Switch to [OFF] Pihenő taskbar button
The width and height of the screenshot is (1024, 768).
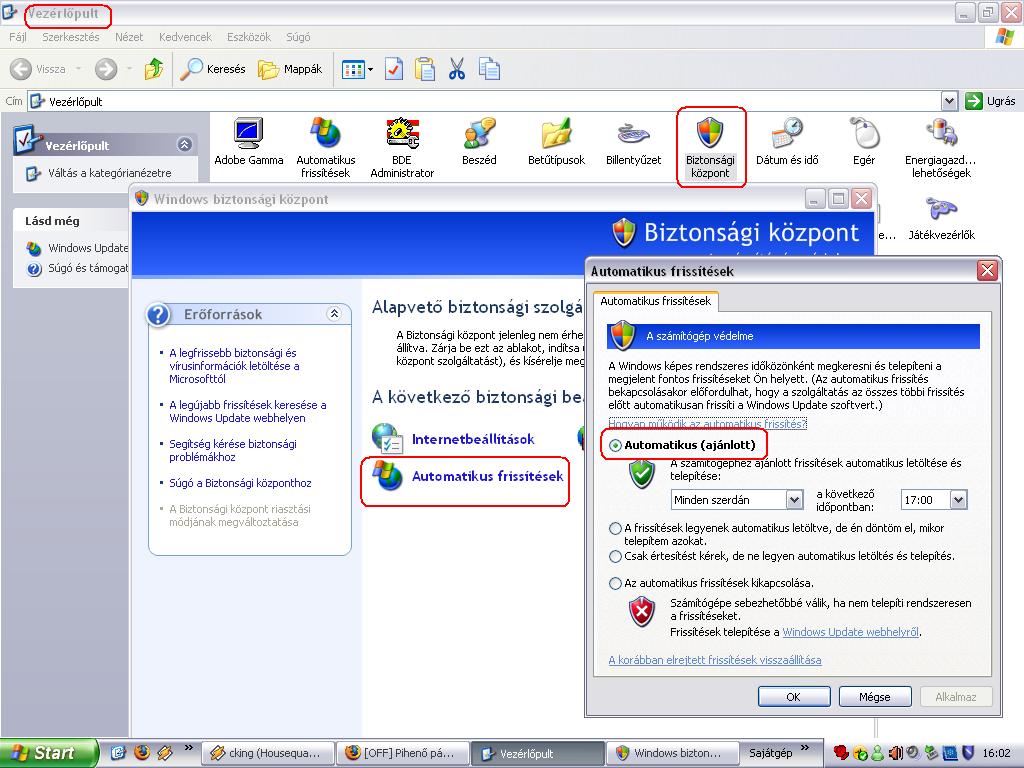[x=402, y=753]
